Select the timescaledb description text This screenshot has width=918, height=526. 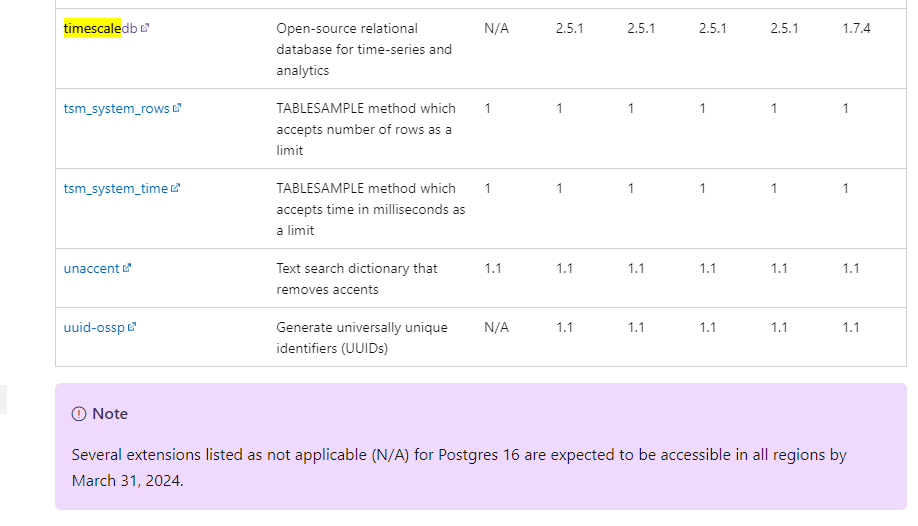click(364, 49)
